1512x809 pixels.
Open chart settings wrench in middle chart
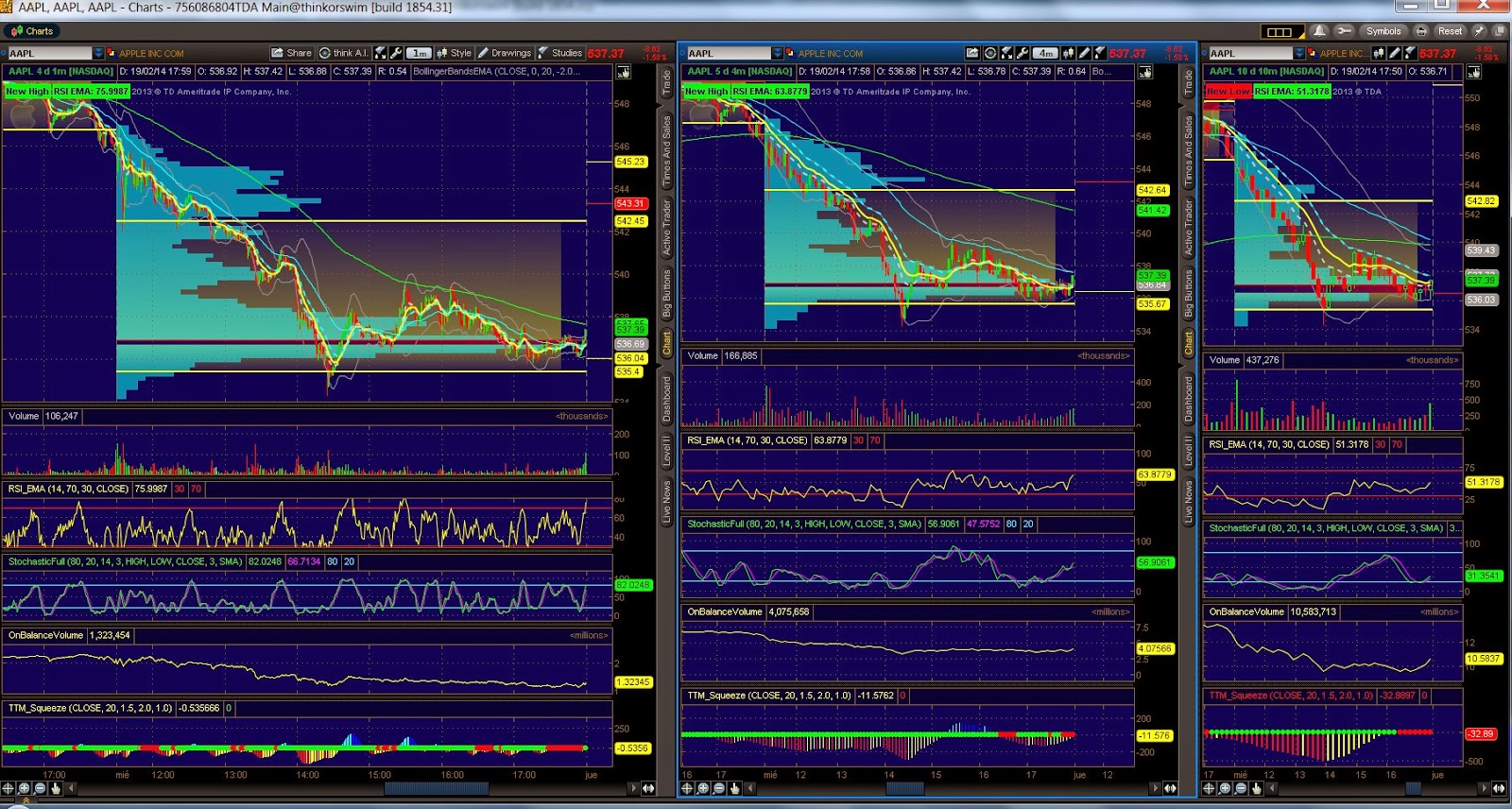(x=1022, y=53)
